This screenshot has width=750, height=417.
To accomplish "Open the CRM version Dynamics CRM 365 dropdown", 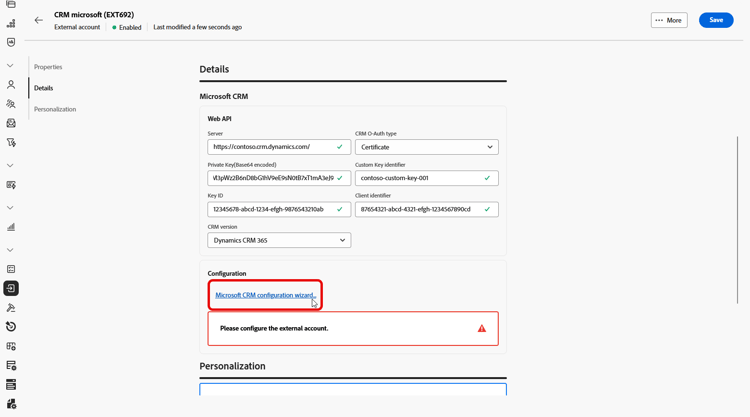I will (279, 240).
